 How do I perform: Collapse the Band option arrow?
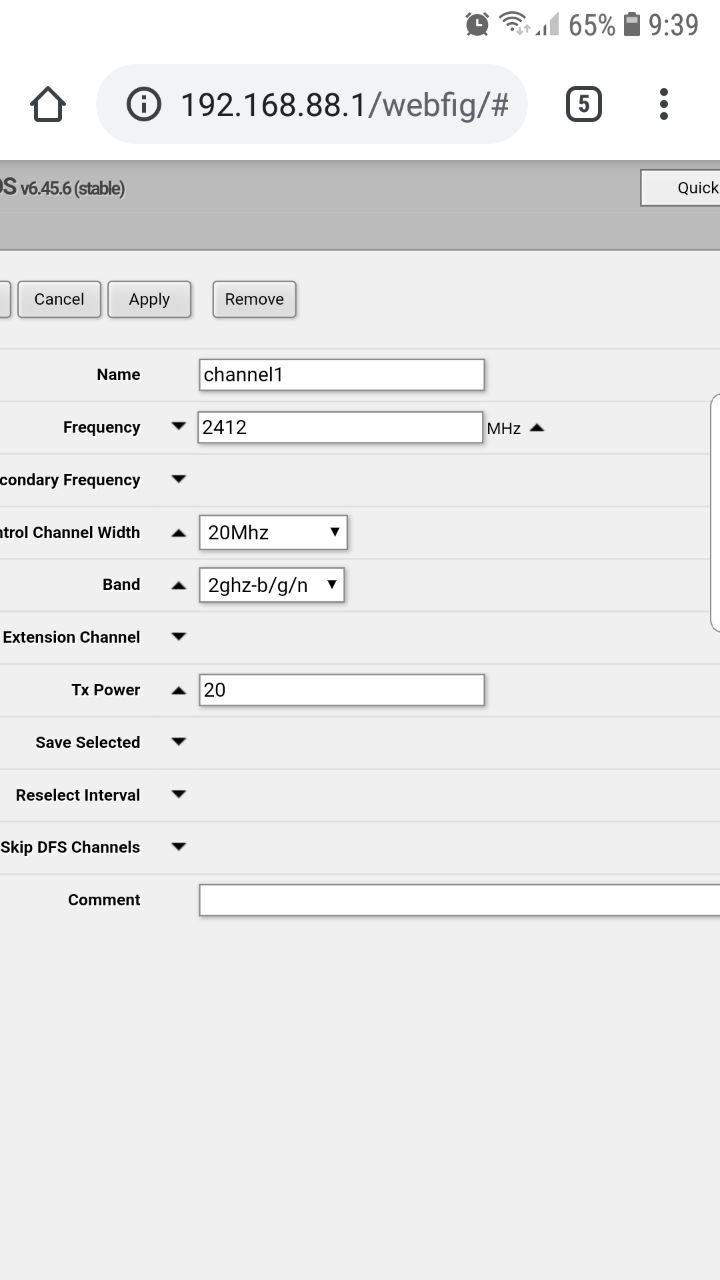point(179,585)
